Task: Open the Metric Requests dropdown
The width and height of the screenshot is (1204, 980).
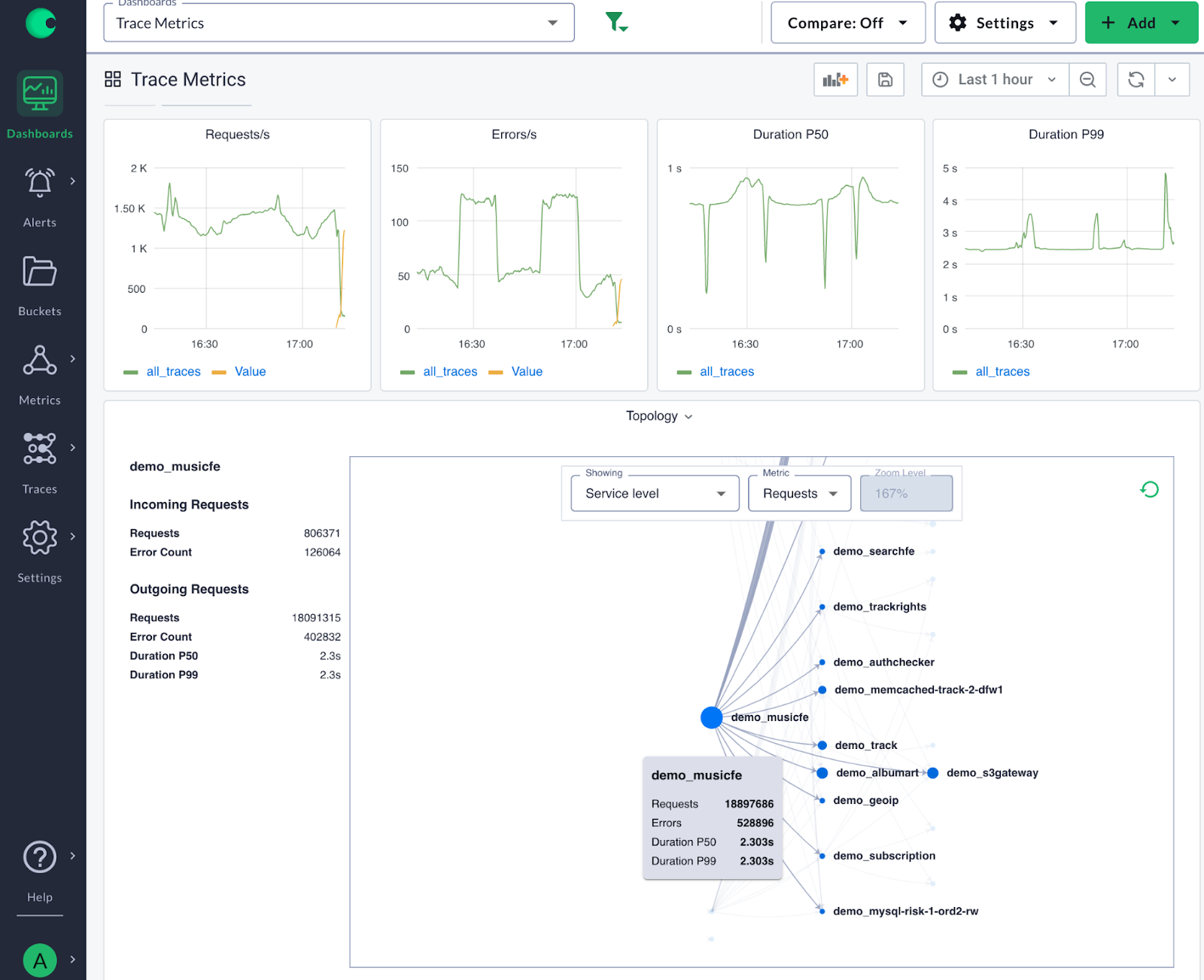Action: coord(800,494)
